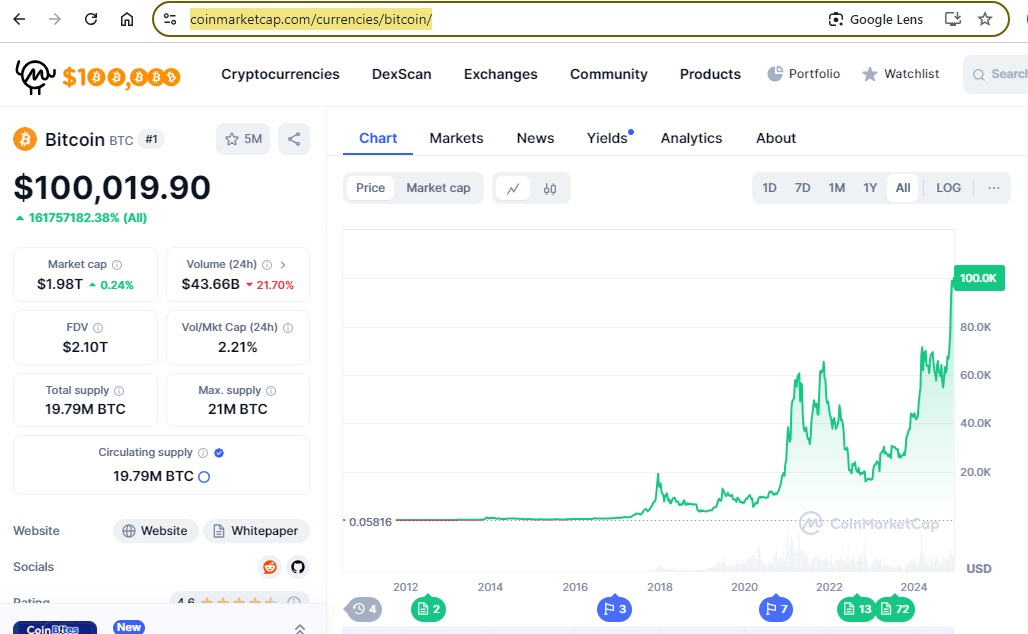Open the Cryptocurrencies menu

click(280, 74)
